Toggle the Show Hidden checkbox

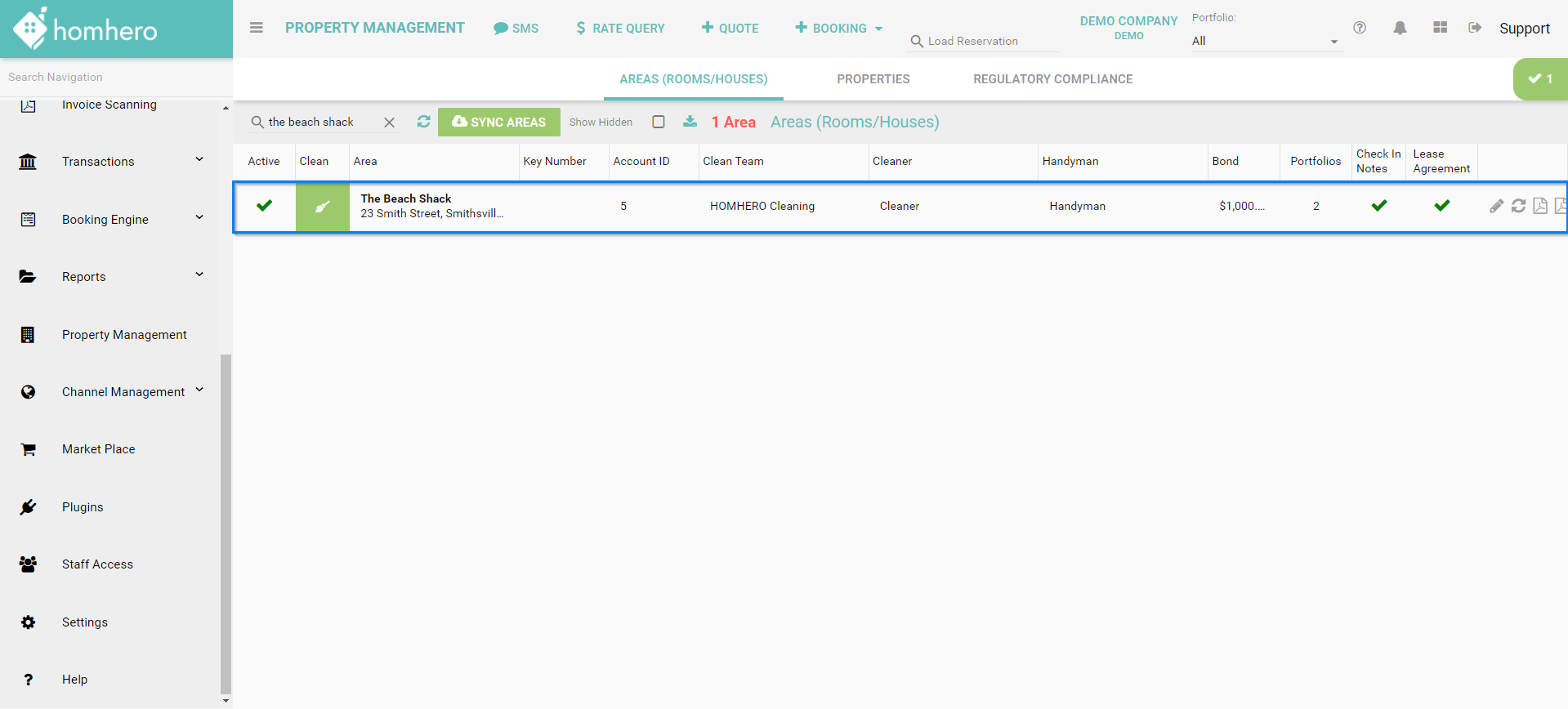[x=659, y=122]
